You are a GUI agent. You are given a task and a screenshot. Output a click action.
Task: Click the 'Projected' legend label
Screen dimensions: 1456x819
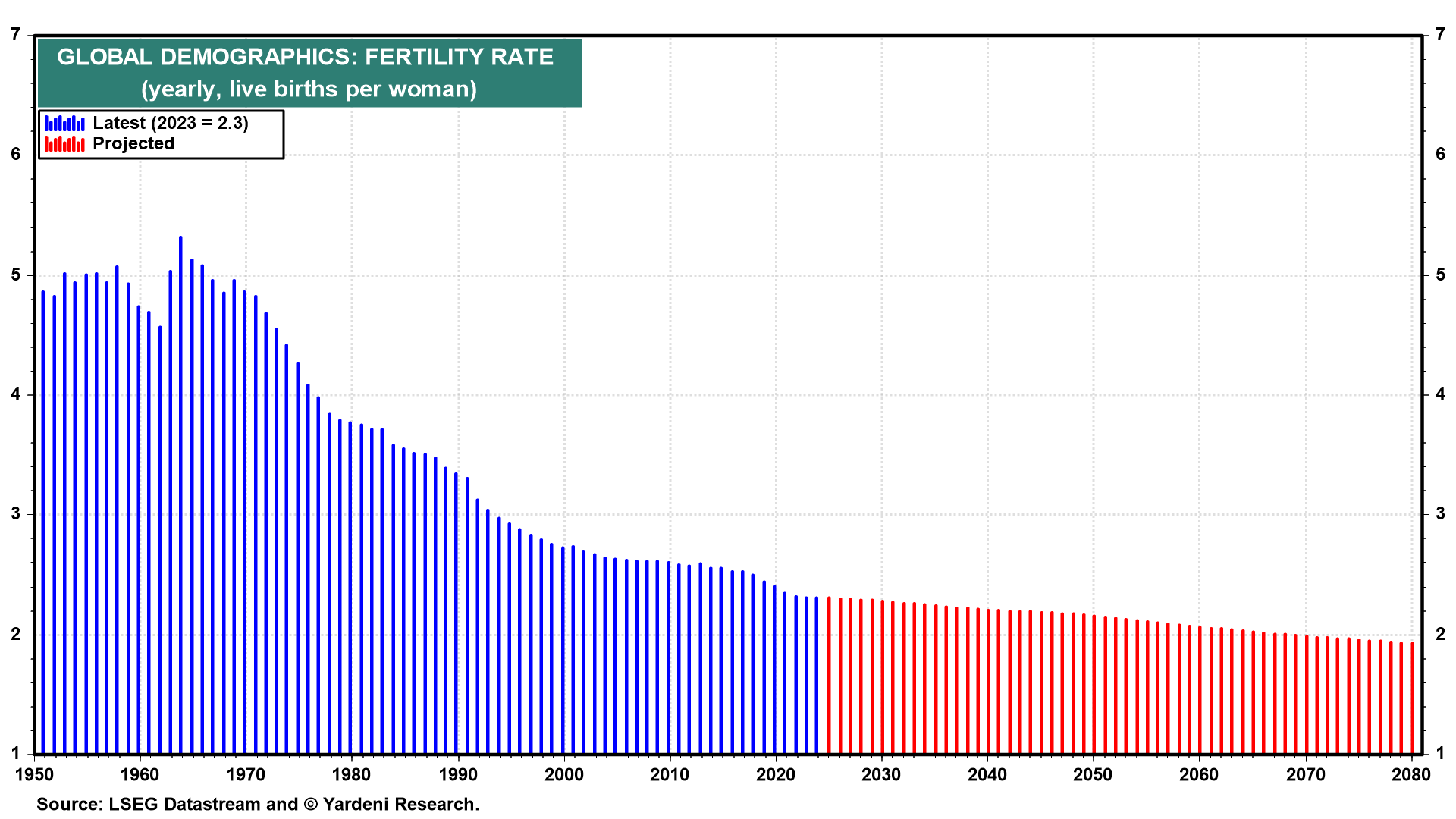[x=133, y=143]
